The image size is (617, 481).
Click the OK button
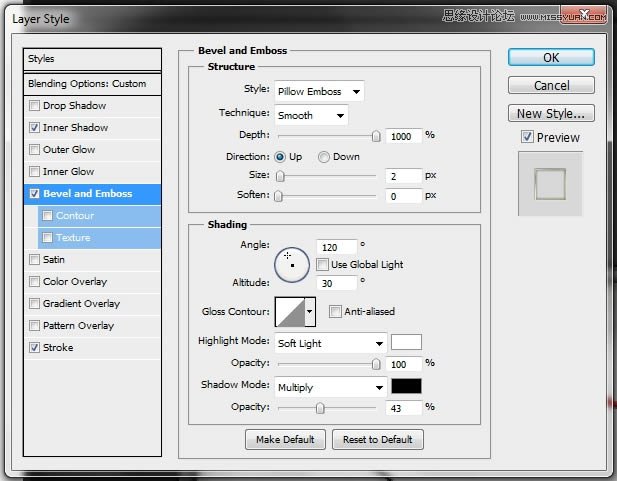(x=551, y=57)
